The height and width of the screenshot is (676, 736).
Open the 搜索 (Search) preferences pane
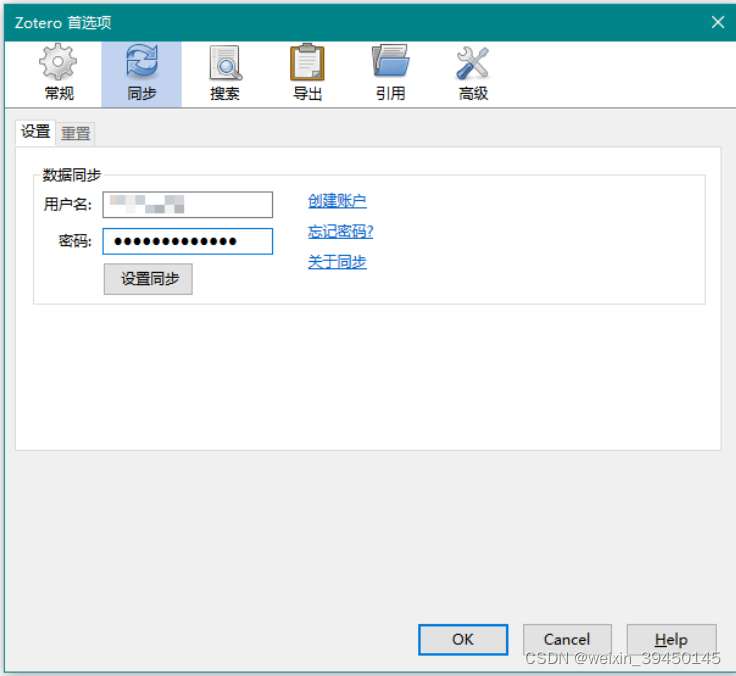225,74
